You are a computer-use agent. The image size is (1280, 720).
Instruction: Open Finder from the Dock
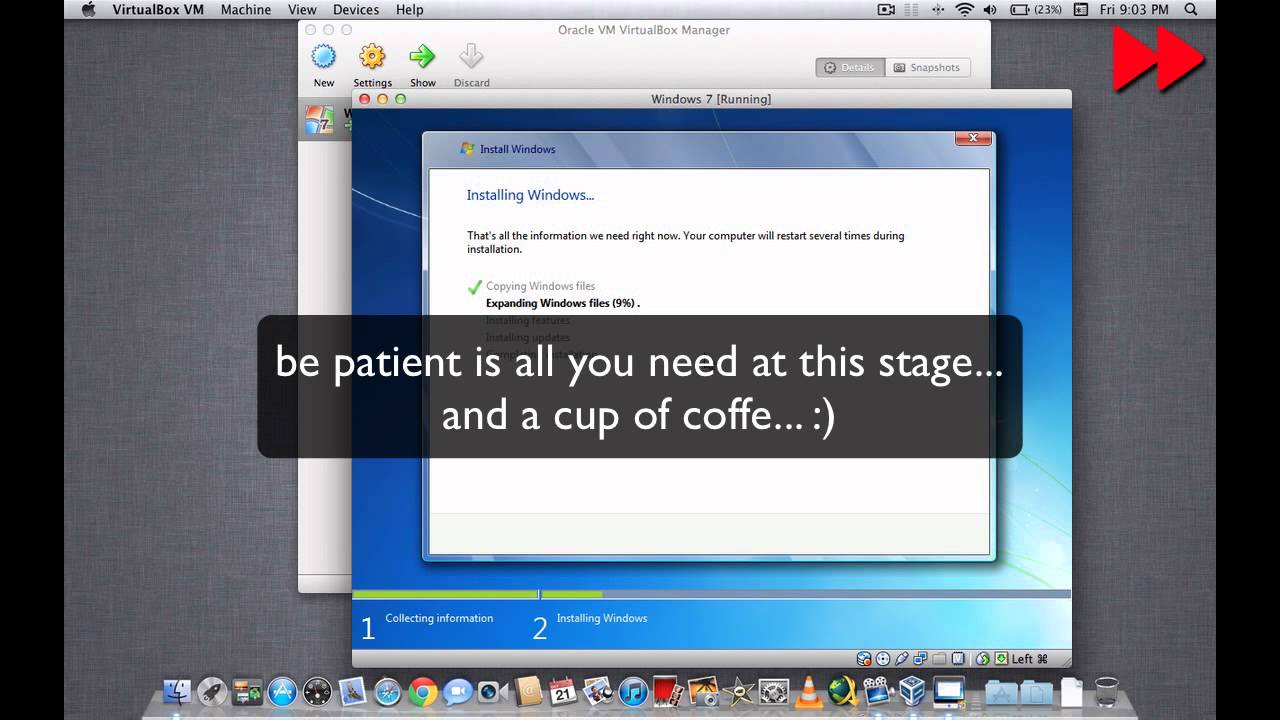pos(176,691)
